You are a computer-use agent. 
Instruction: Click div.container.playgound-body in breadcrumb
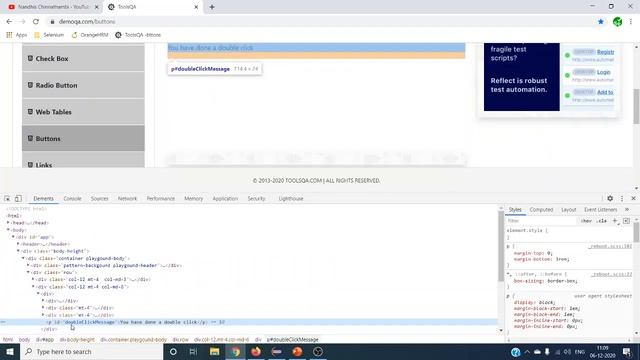133,340
